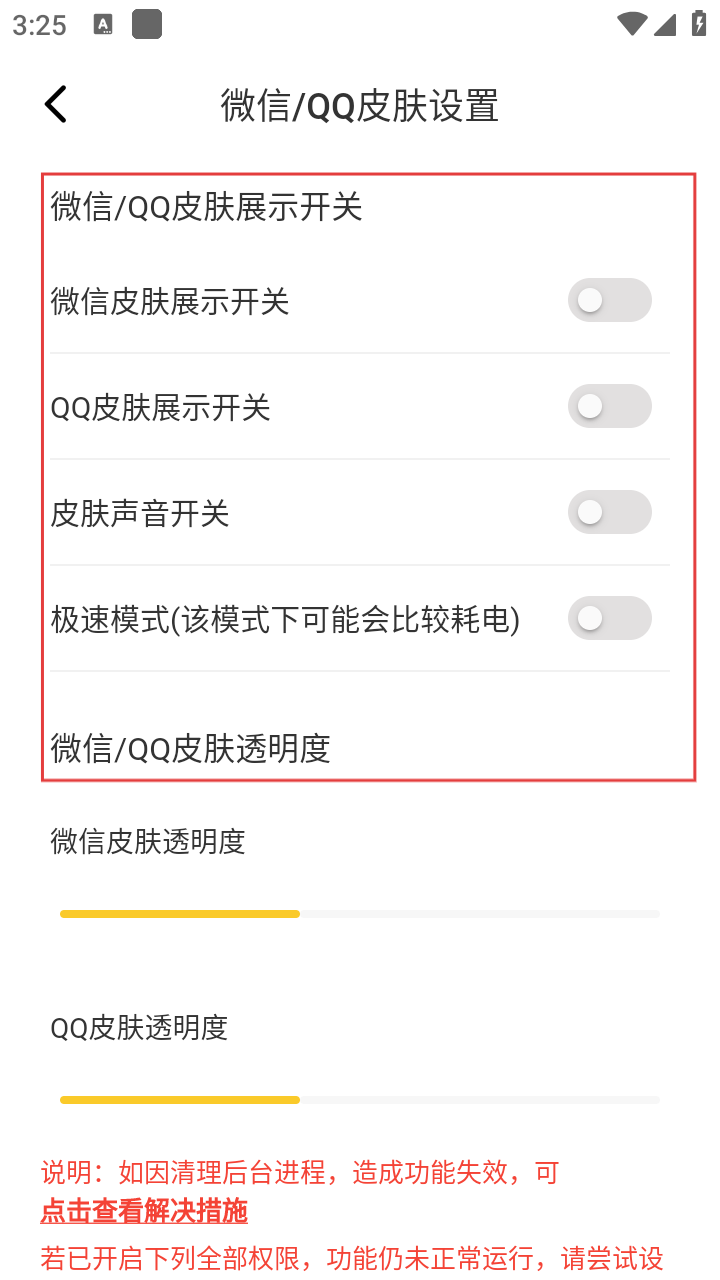Tap the 微信皮肤展示开关 label text
Image resolution: width=720 pixels, height=1280 pixels.
tap(170, 301)
